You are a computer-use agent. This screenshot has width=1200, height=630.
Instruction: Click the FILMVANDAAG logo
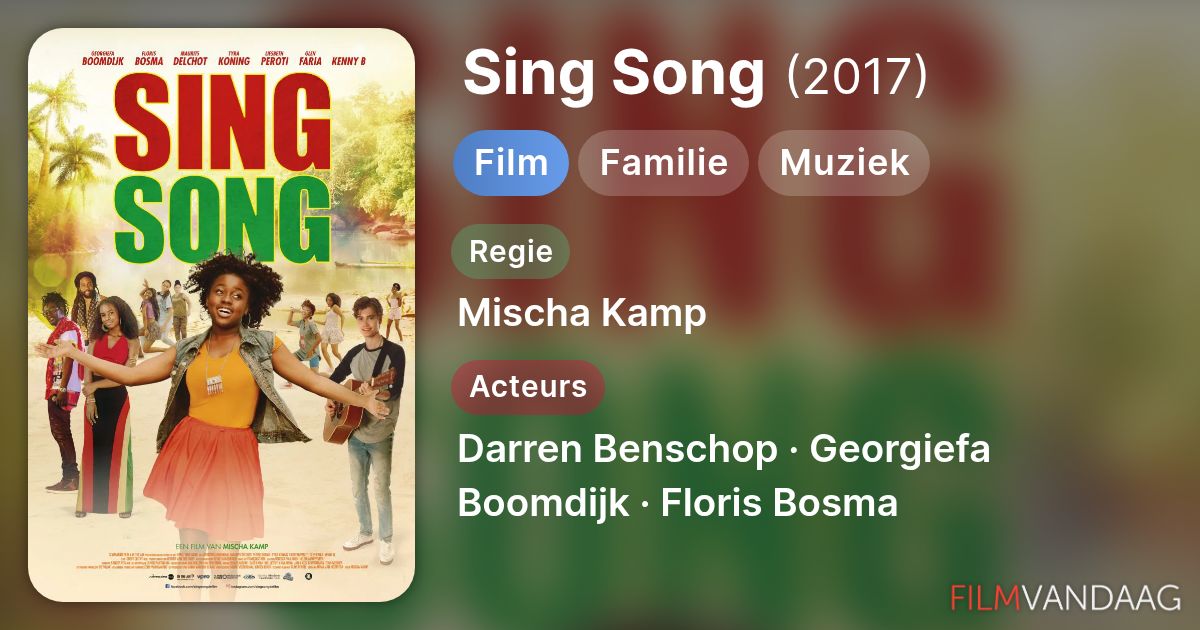click(x=1065, y=597)
